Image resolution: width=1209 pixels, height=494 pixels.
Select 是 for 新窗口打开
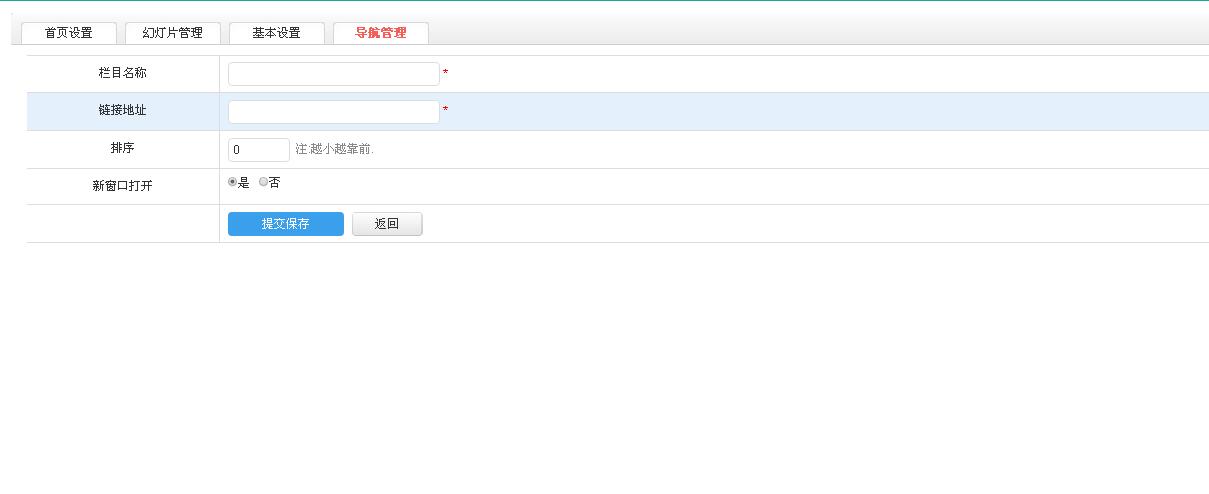click(233, 182)
